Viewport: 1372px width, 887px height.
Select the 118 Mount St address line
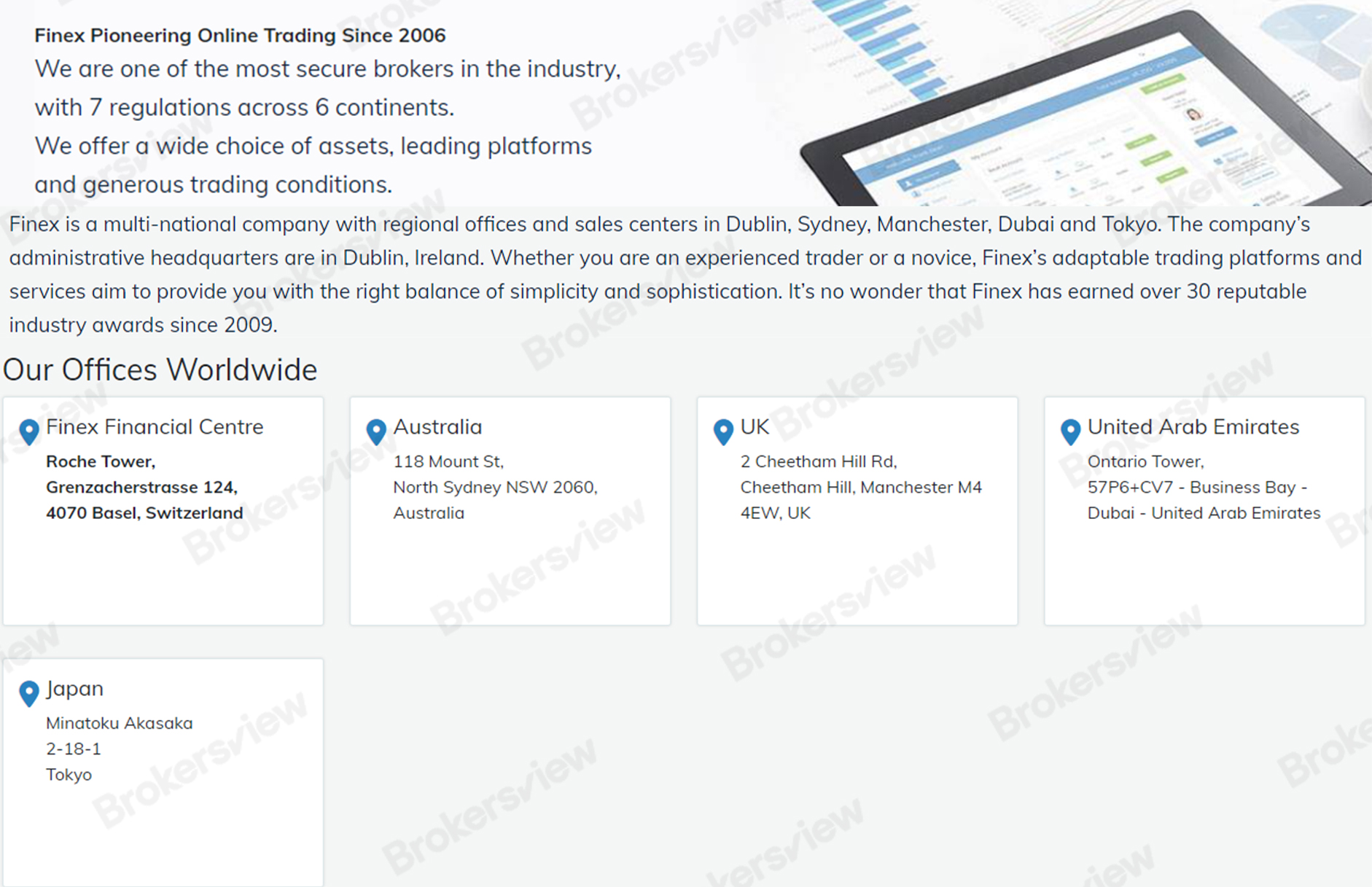click(448, 461)
